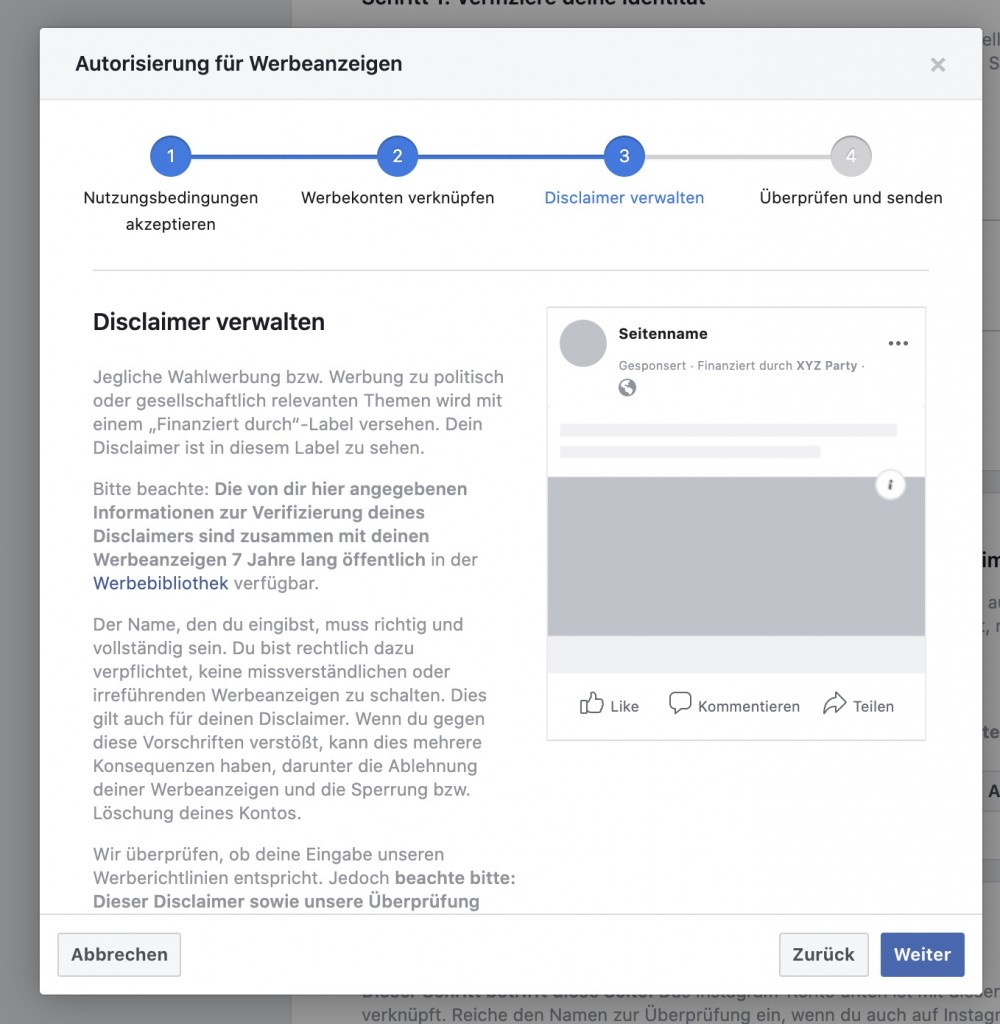Click the XYZ Party disclaimer text
The image size is (1000, 1024).
tap(826, 365)
